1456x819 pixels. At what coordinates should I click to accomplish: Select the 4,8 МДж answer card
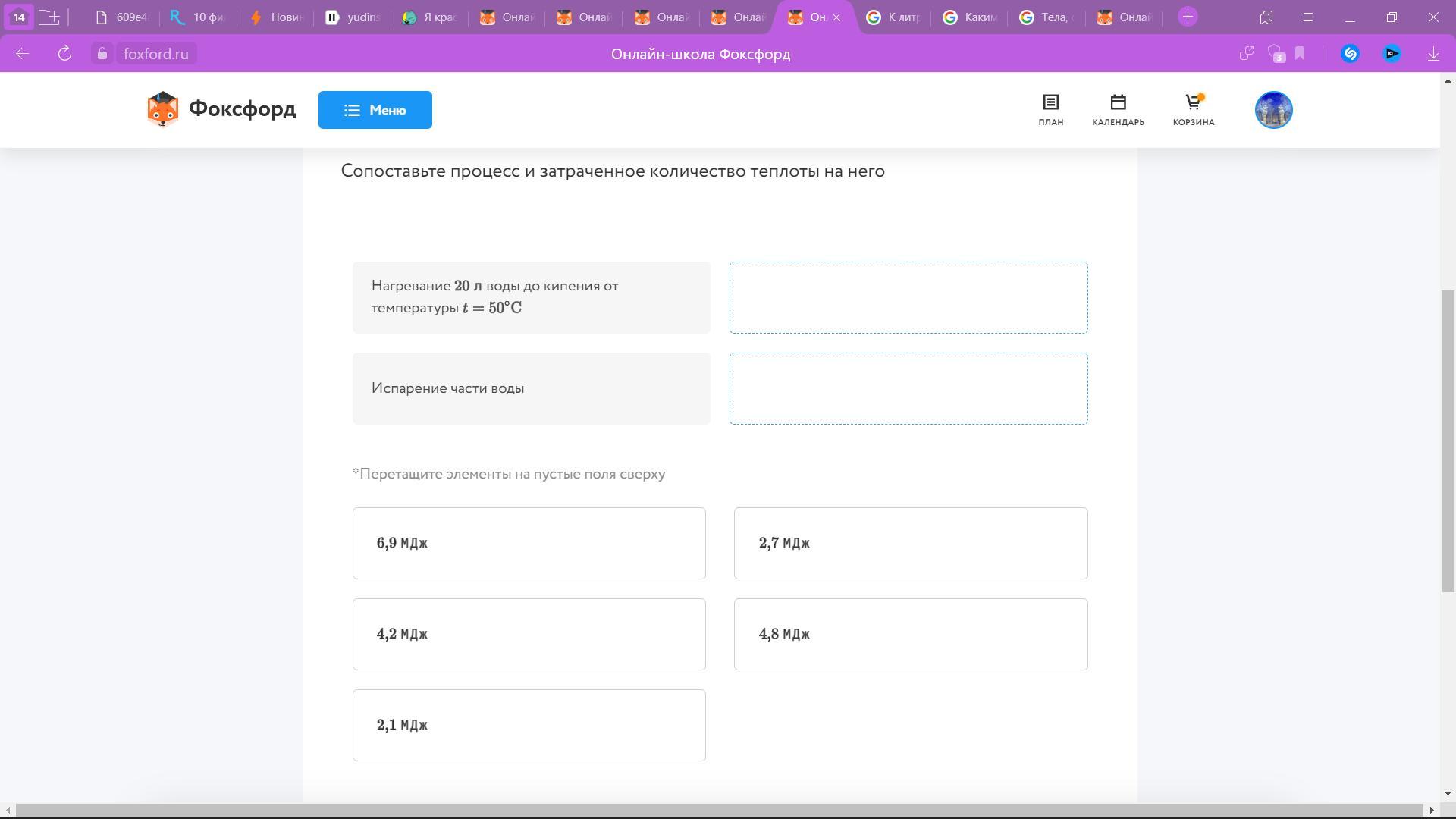click(910, 634)
